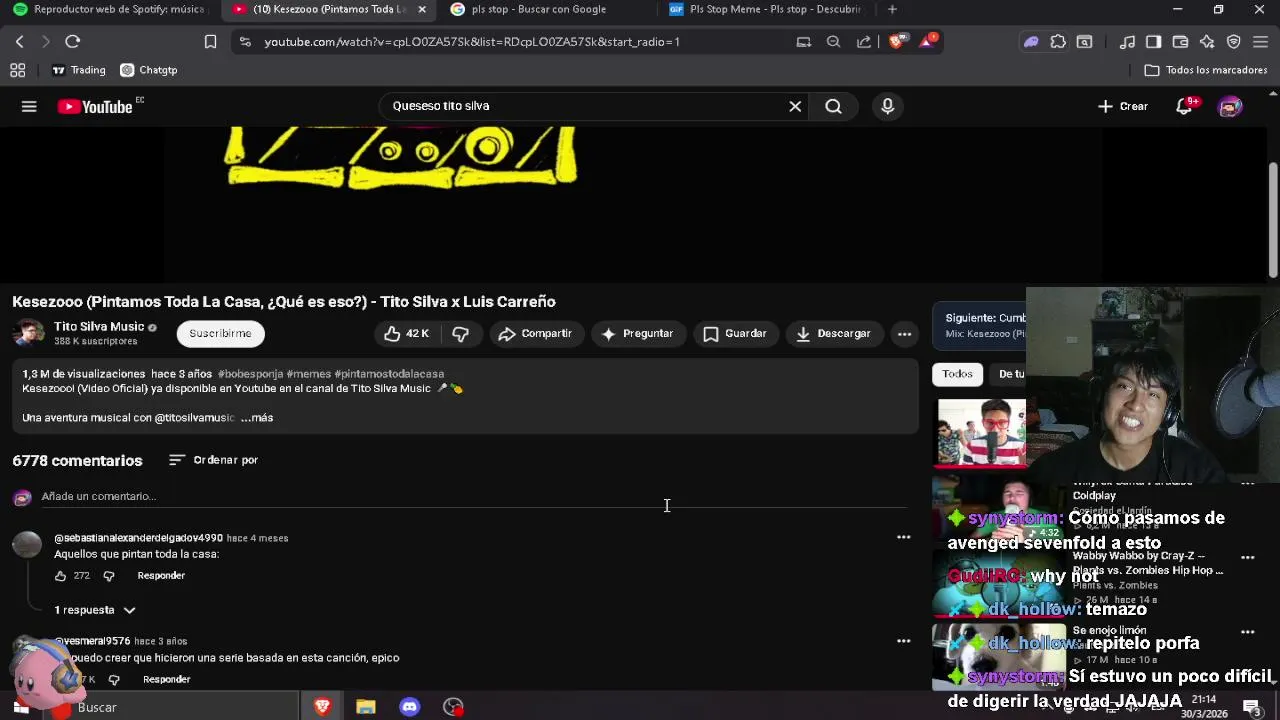Go to the YouTube home logo
This screenshot has height=720, width=1280.
(x=95, y=107)
